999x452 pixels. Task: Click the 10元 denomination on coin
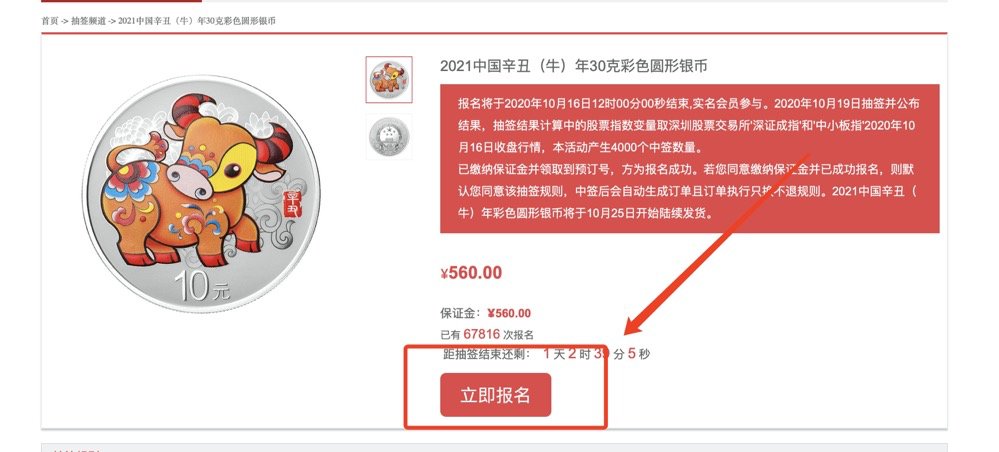click(x=201, y=286)
